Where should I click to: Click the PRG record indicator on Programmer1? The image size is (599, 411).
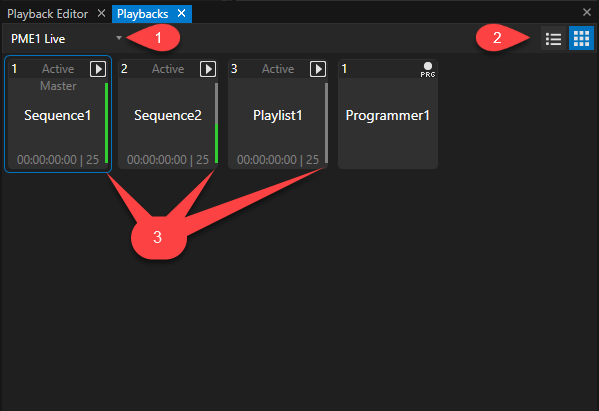point(428,70)
